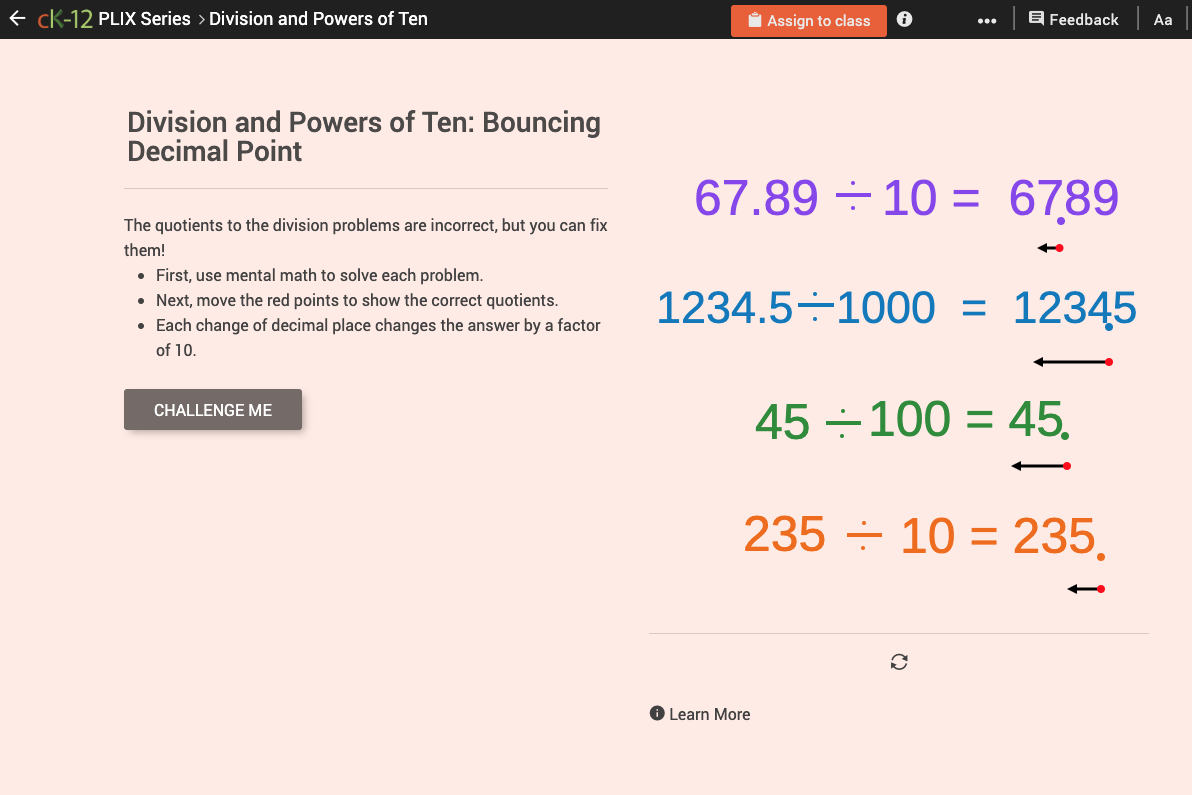Open the Learn More link

tap(710, 713)
